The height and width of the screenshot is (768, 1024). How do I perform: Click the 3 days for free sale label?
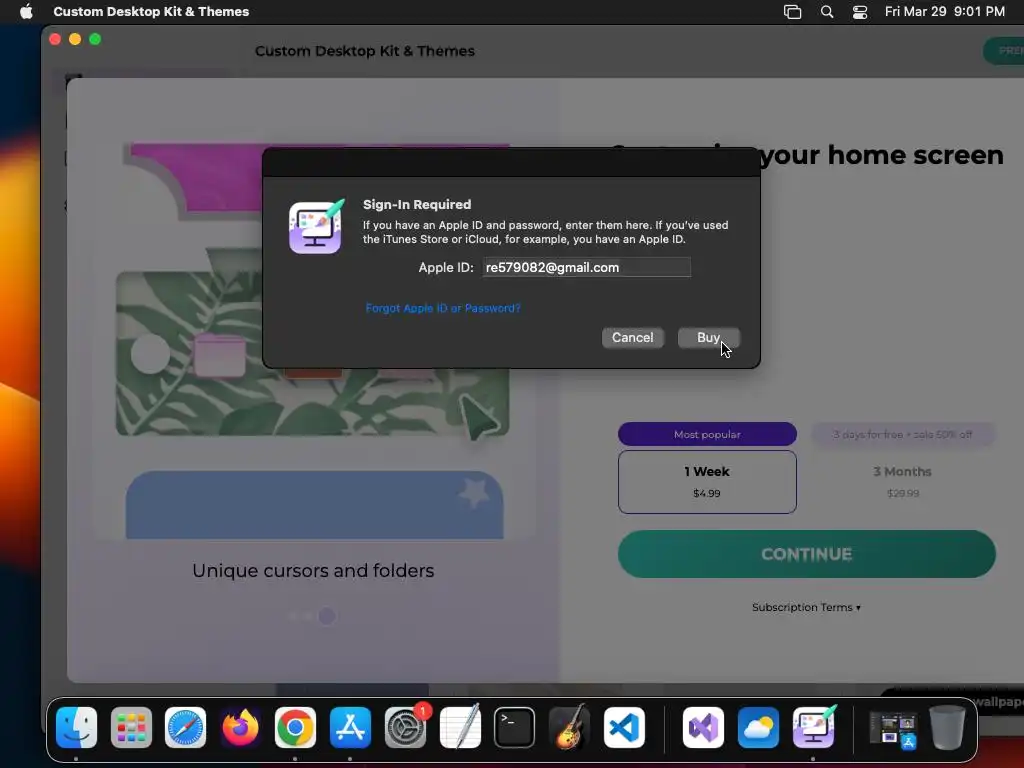click(903, 434)
